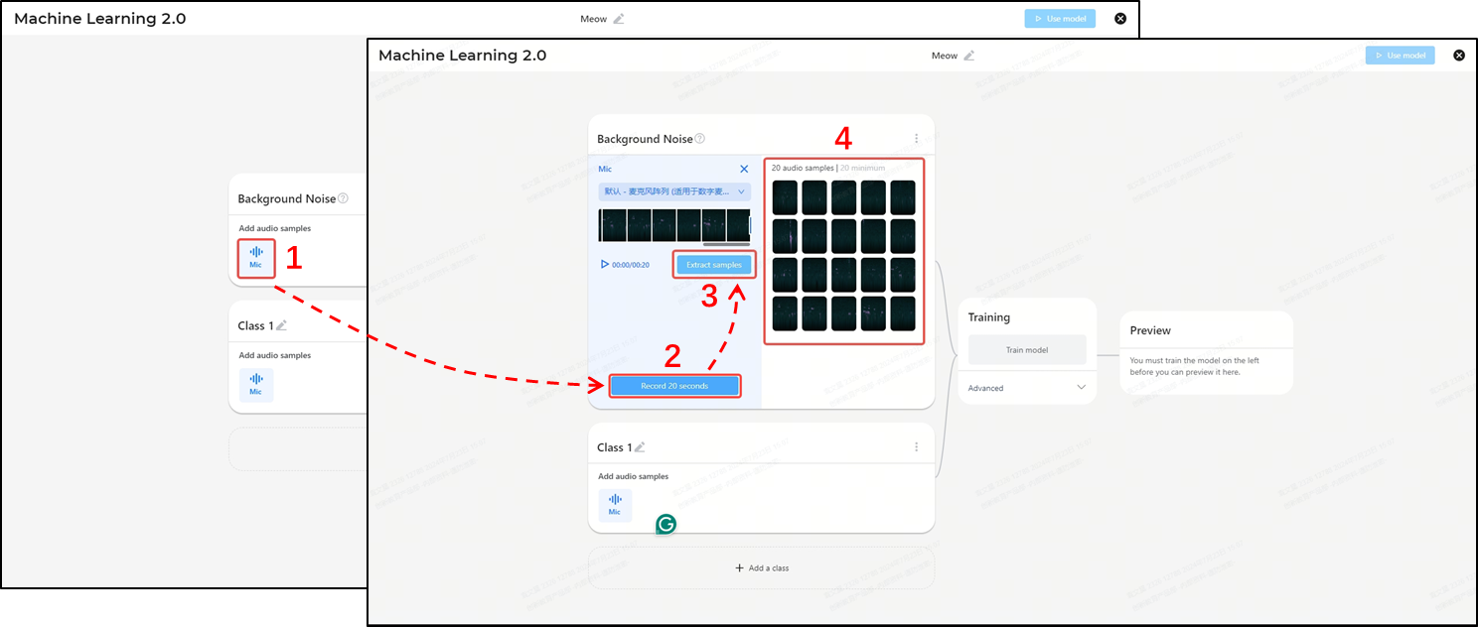Click the help icon next to Background Noise in the front window
Screen dimensions: 1478x627
point(700,139)
